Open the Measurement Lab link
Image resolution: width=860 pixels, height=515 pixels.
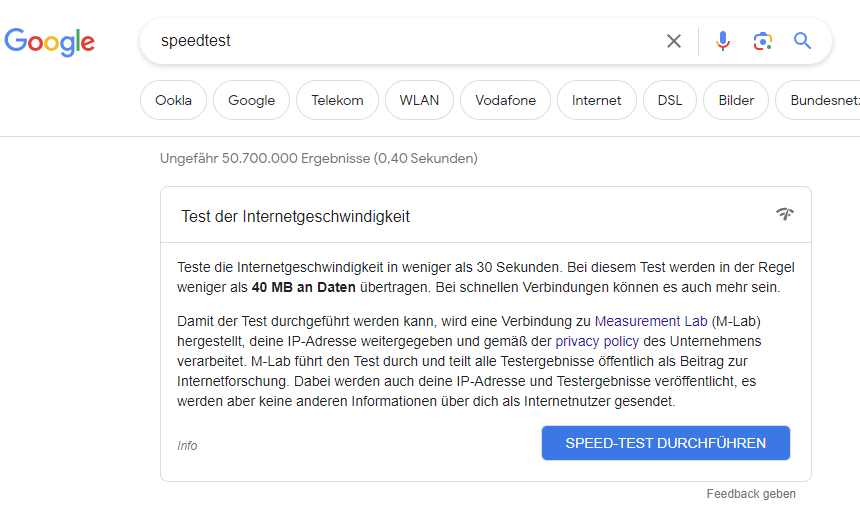[x=651, y=321]
